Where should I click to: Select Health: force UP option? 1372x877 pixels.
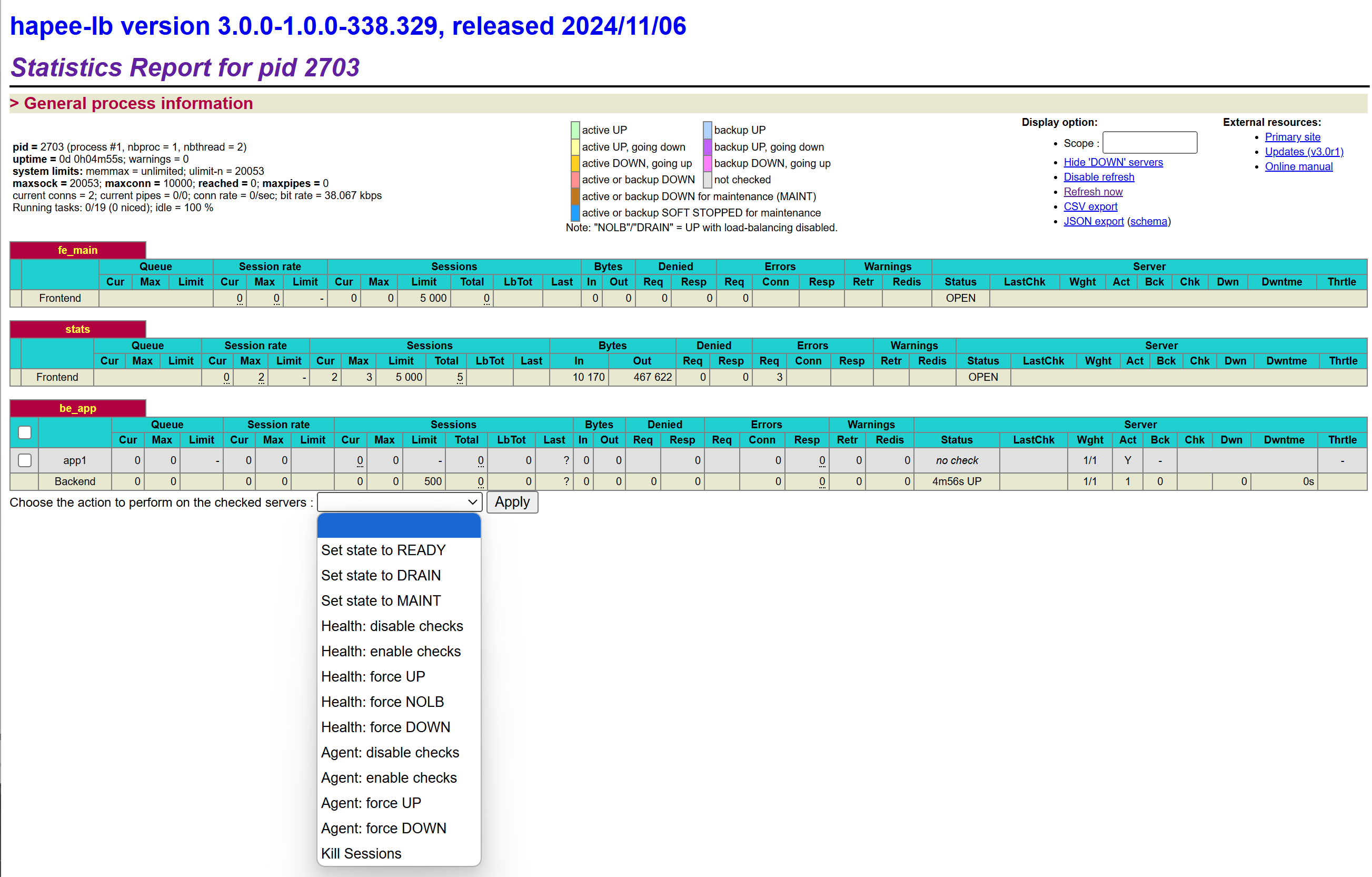399,676
